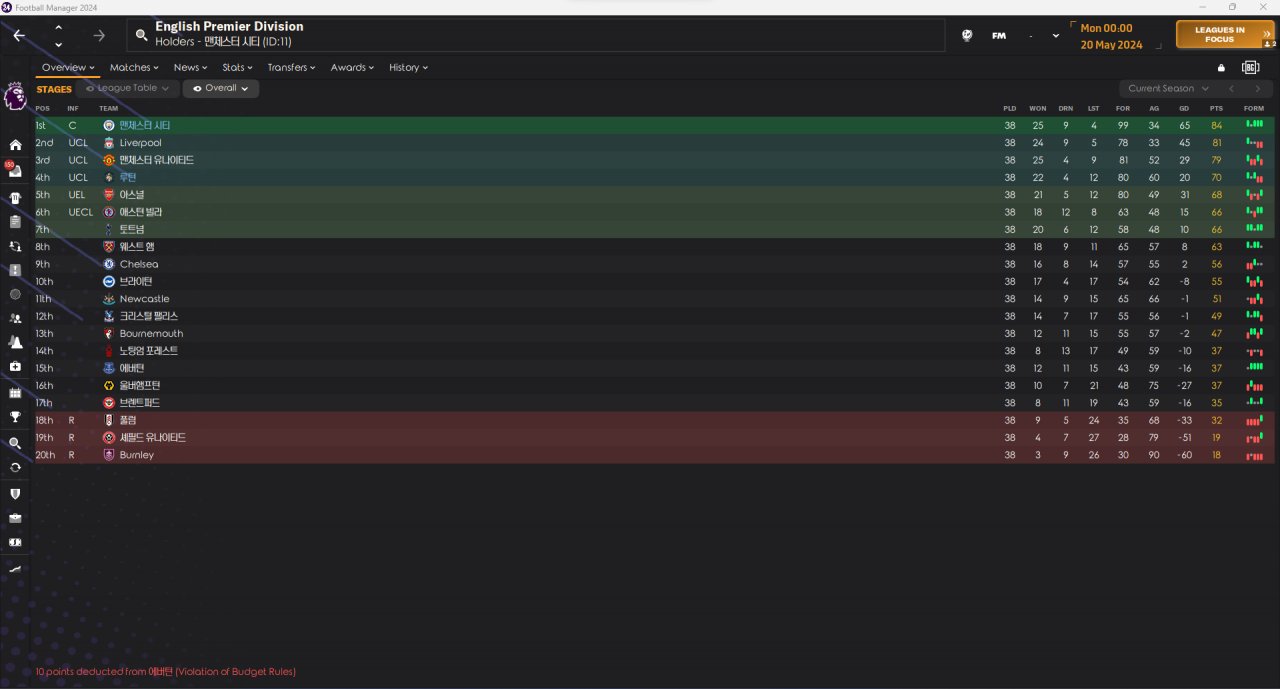Open the Overall filter dropdown
Viewport: 1280px width, 689px height.
[221, 88]
